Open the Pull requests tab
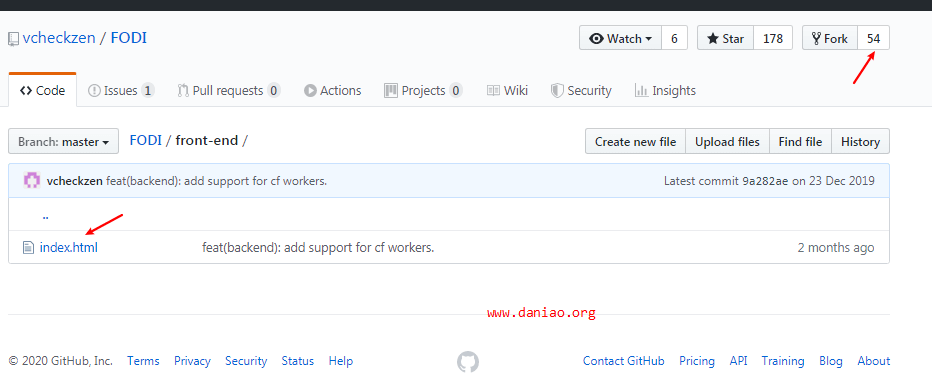932x378 pixels. click(x=229, y=90)
